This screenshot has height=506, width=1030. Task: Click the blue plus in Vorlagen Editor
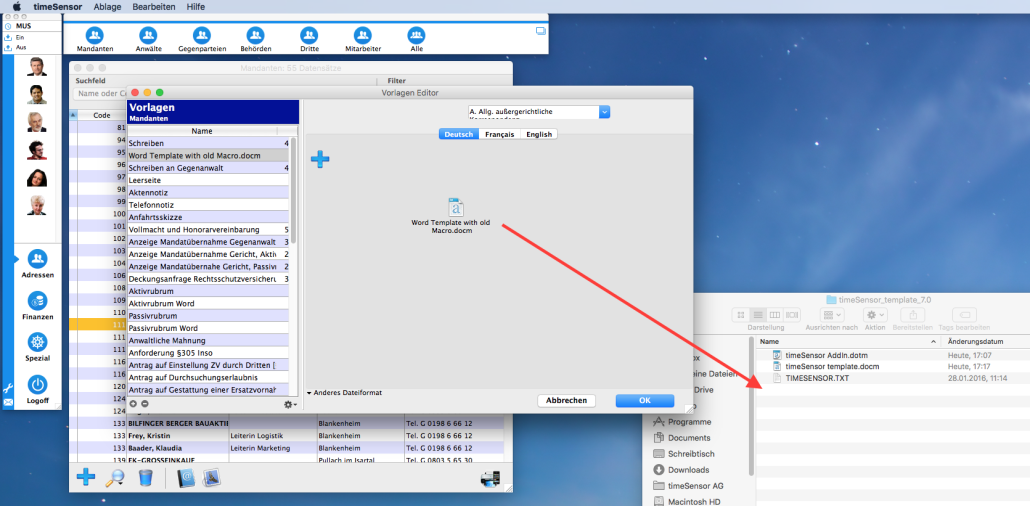(x=320, y=159)
